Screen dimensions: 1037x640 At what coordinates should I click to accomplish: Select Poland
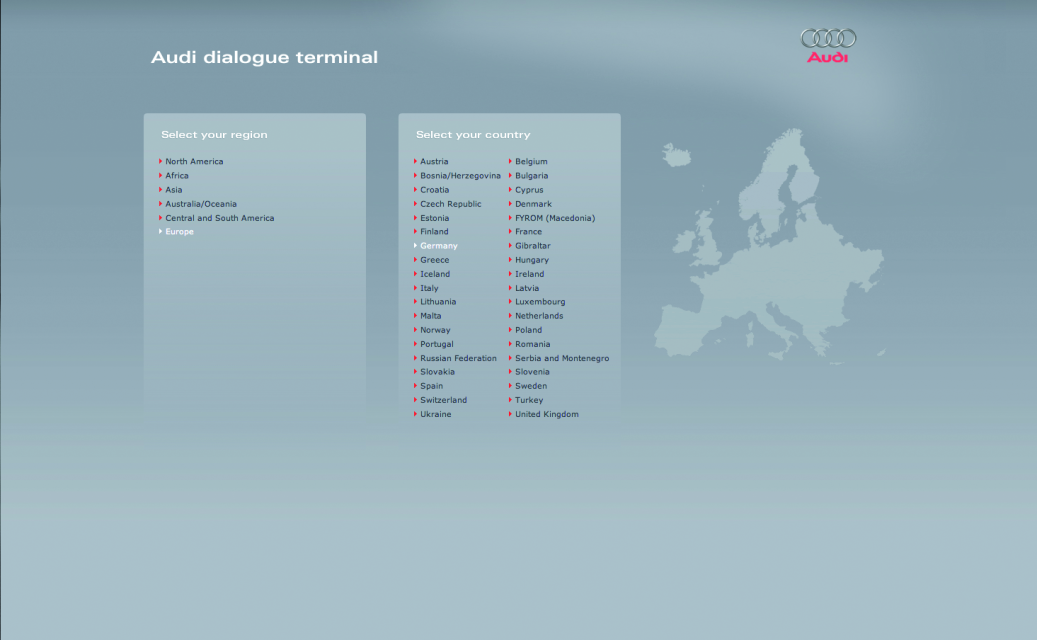click(x=528, y=330)
